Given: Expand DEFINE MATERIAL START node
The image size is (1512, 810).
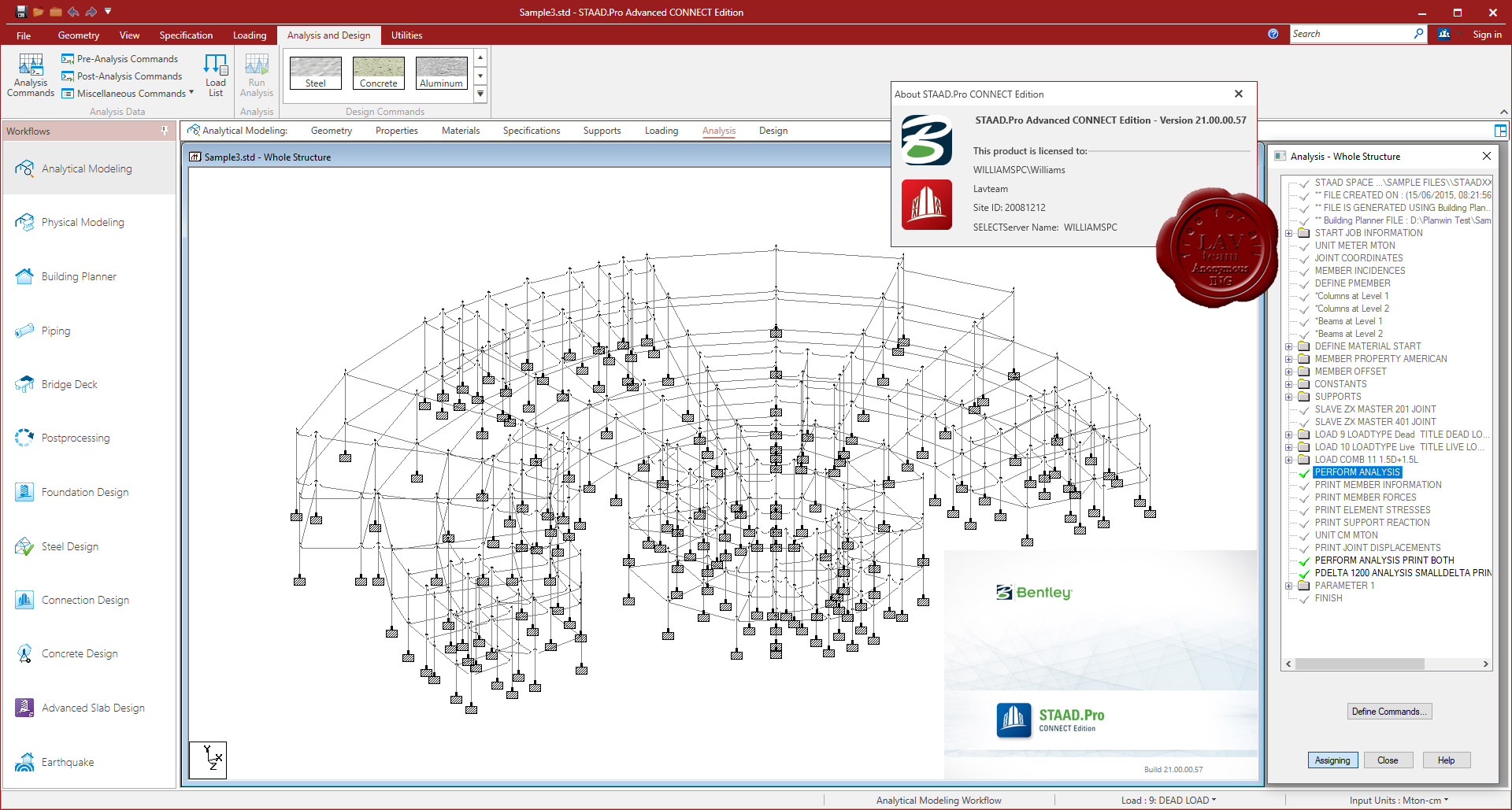Looking at the screenshot, I should coord(1288,346).
